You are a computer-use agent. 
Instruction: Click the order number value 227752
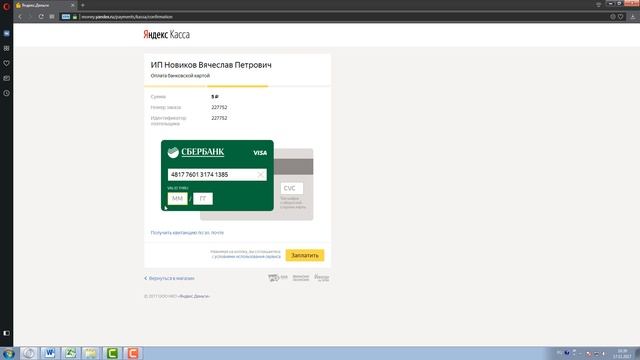click(x=219, y=107)
